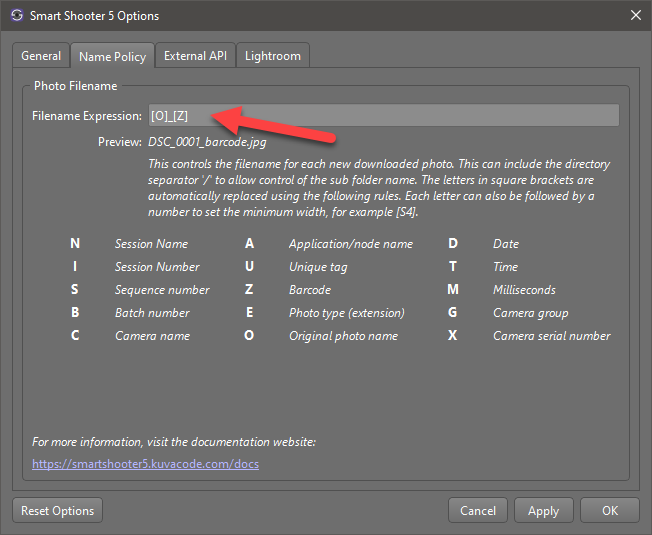Open the smartshooter5.kuvacode.com/docs link
This screenshot has height=535, width=652.
pos(146,464)
